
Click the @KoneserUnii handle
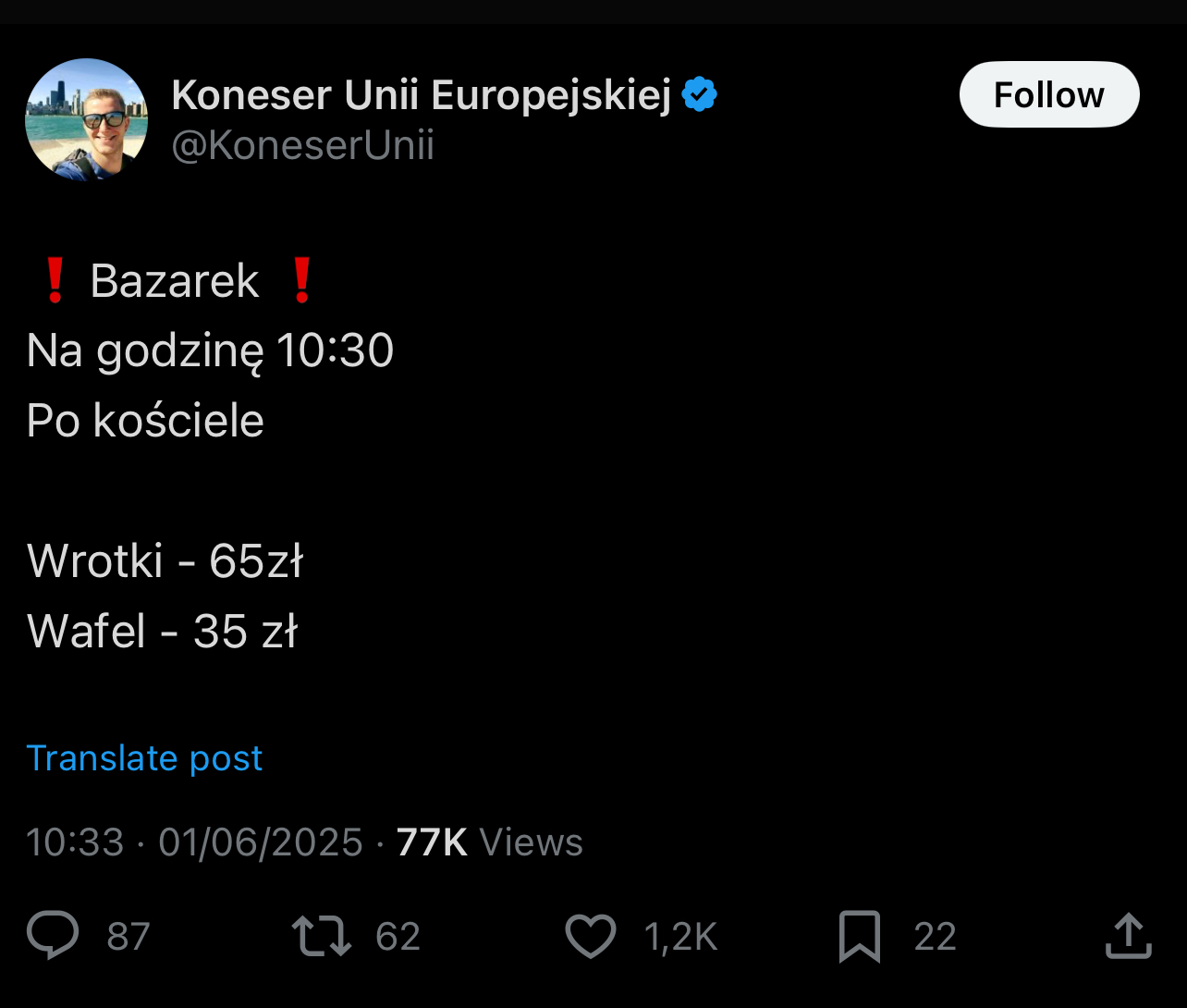point(302,146)
